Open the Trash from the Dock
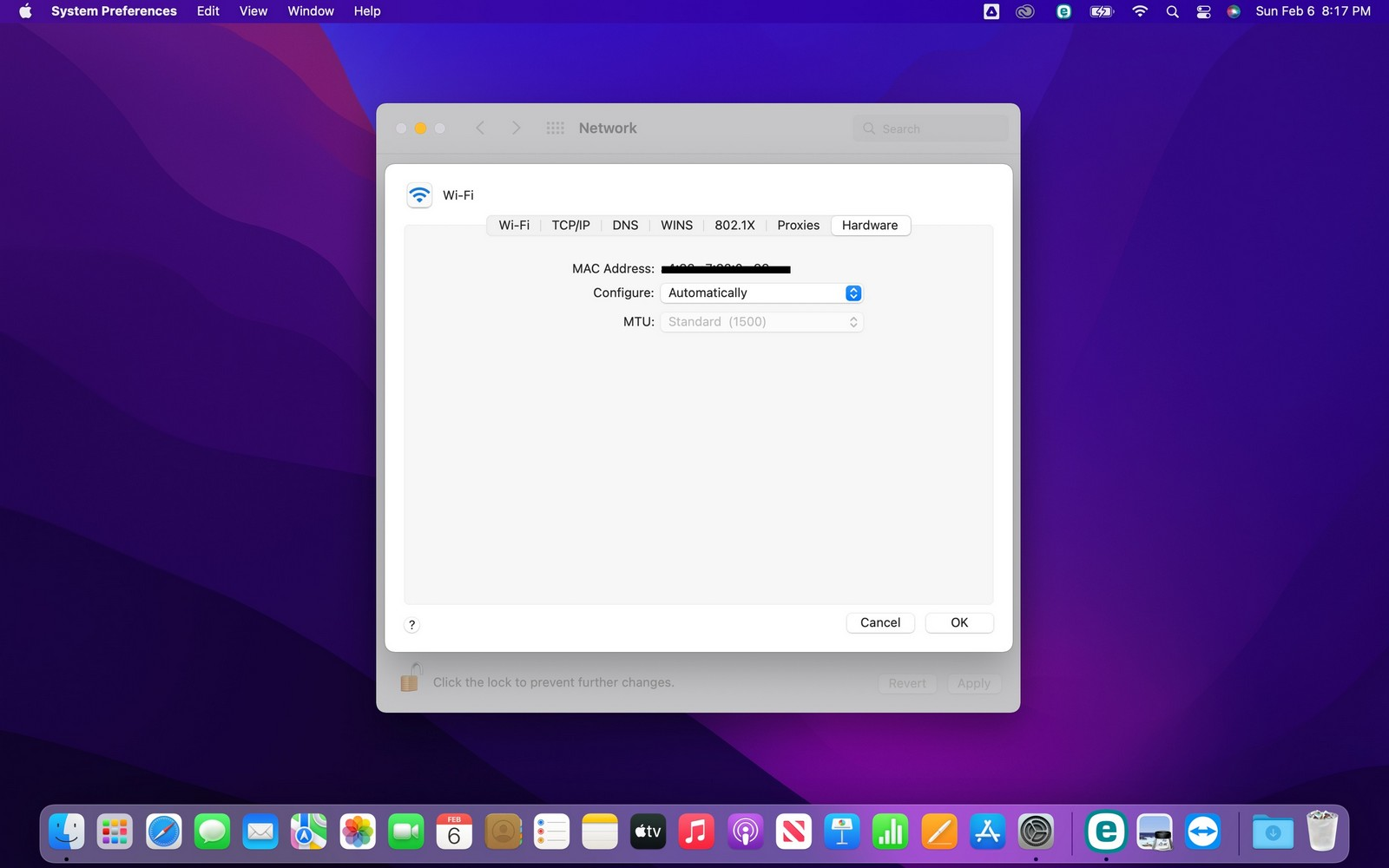 pos(1321,832)
